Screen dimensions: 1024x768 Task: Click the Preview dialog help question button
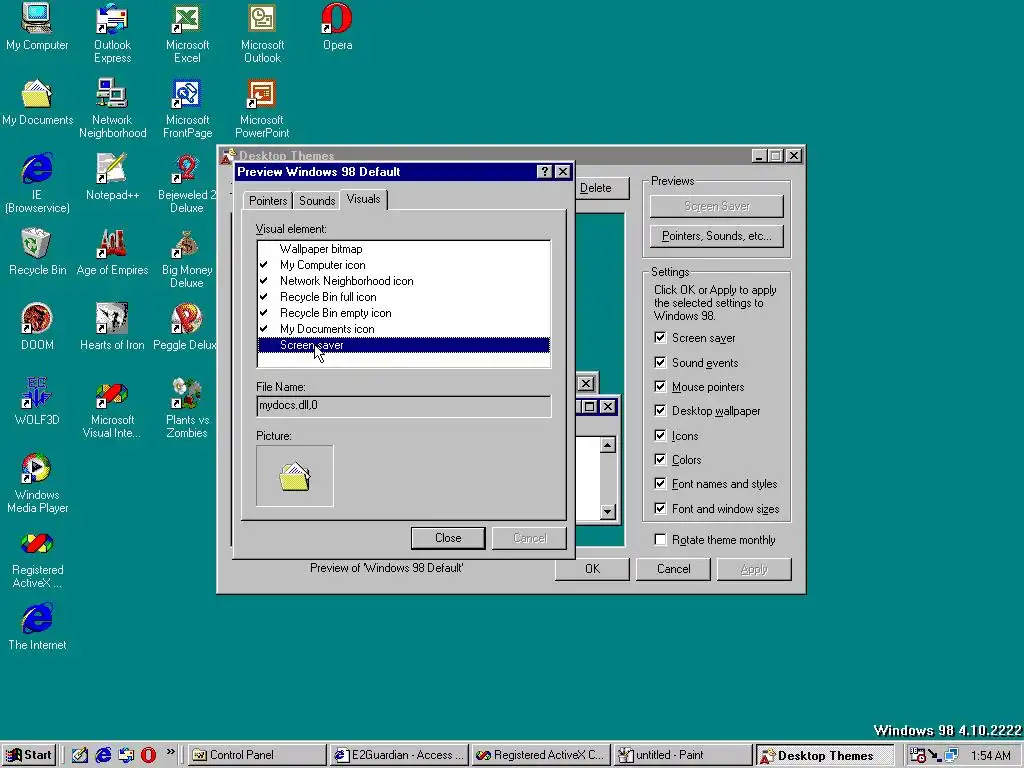point(545,172)
